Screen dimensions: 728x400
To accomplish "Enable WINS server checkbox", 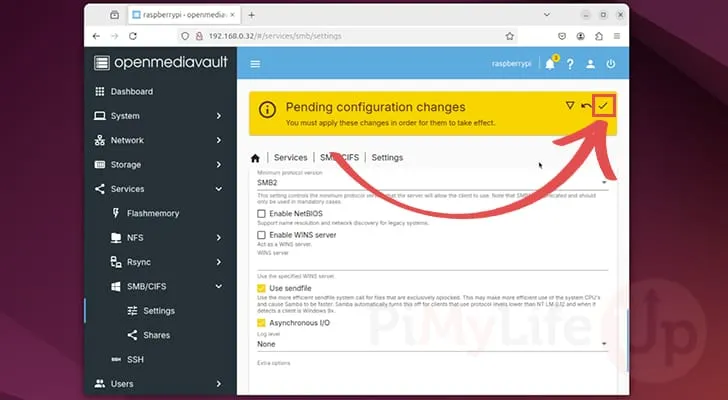I will coord(261,235).
